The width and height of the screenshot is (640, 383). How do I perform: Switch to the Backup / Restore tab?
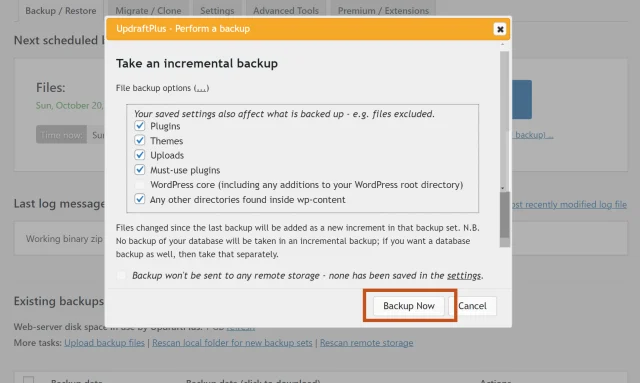click(x=60, y=11)
